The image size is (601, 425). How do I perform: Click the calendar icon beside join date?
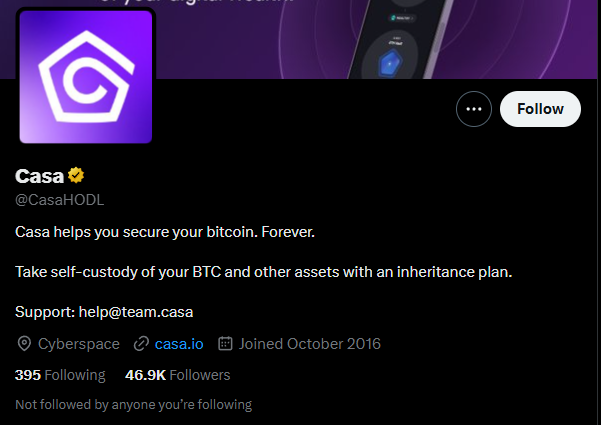225,344
